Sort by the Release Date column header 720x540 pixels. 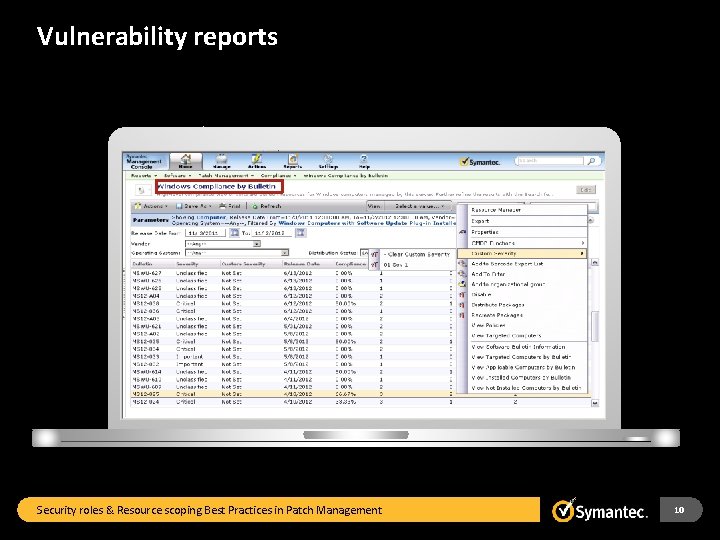(302, 264)
